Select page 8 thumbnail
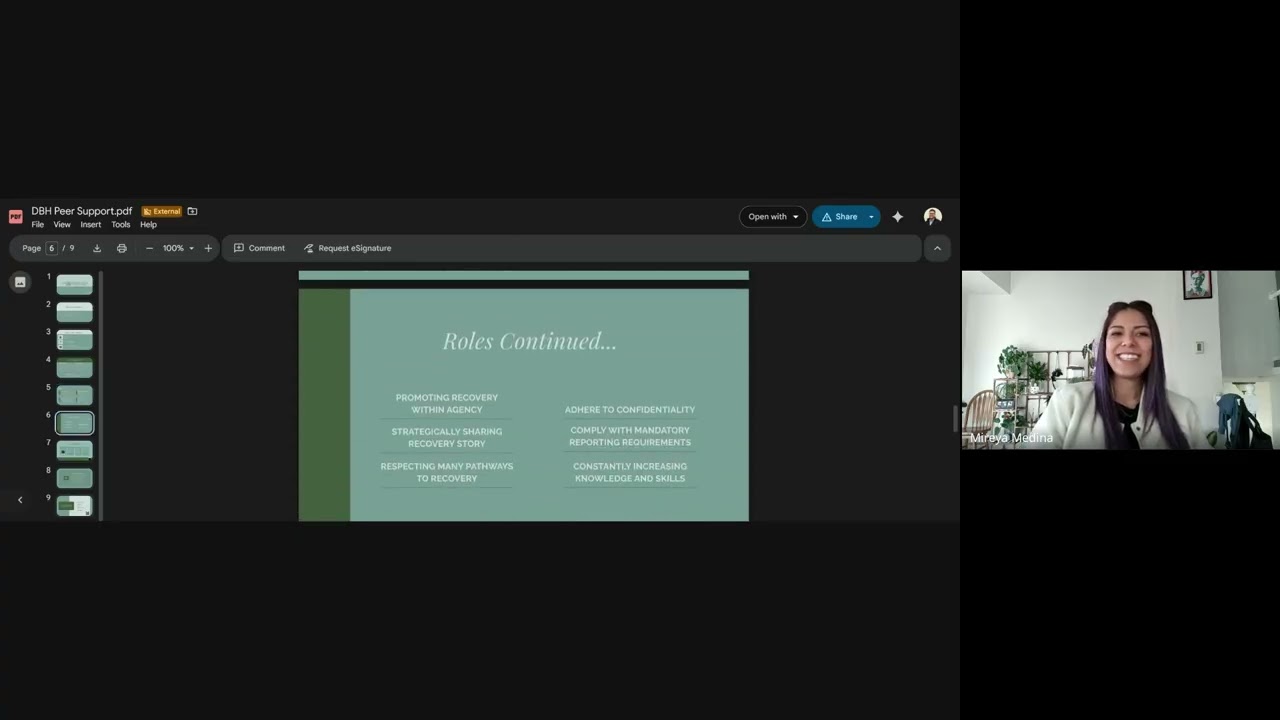 tap(74, 479)
